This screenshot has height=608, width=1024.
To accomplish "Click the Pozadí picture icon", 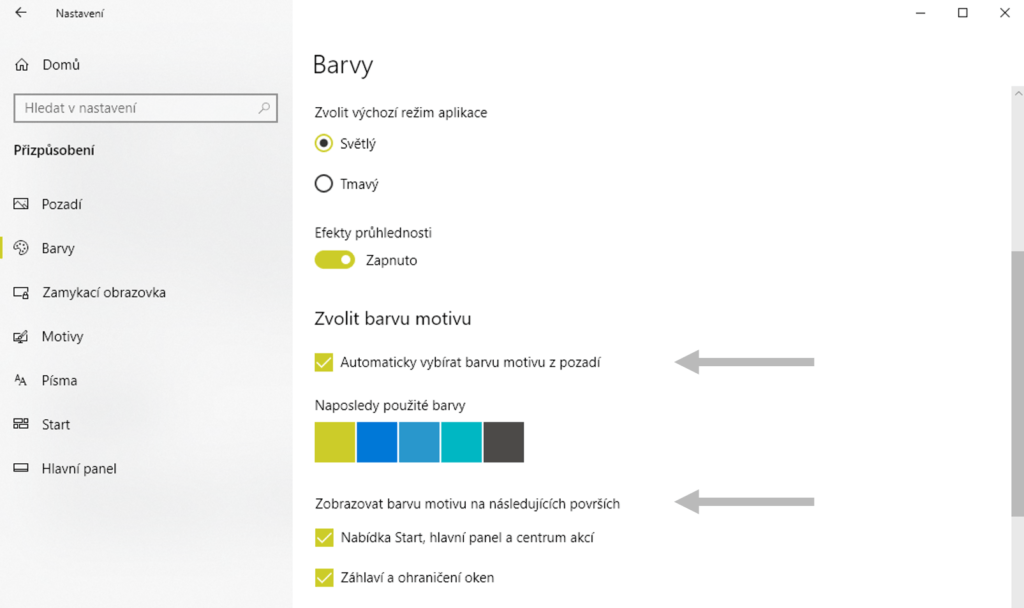I will 21,204.
